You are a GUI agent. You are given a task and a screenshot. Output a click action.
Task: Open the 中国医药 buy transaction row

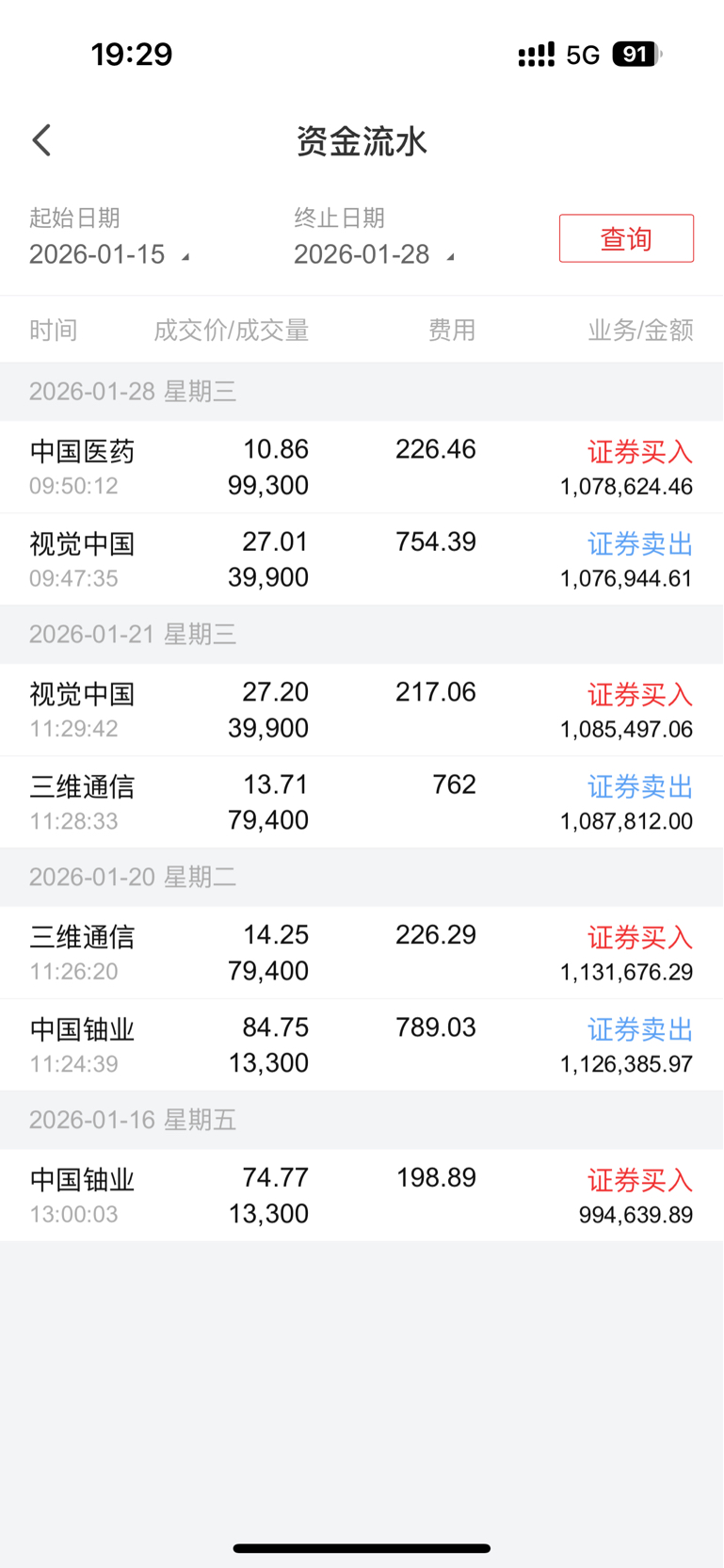point(362,467)
